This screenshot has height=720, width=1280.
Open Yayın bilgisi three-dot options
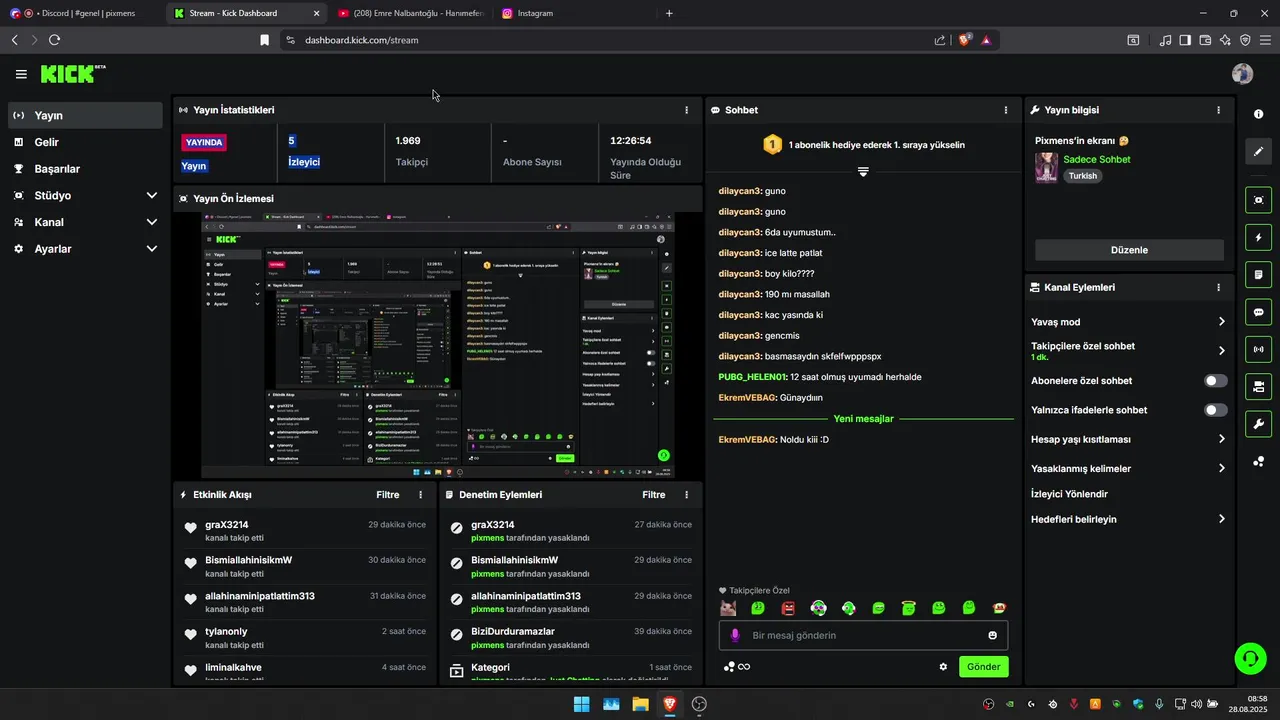point(1218,110)
